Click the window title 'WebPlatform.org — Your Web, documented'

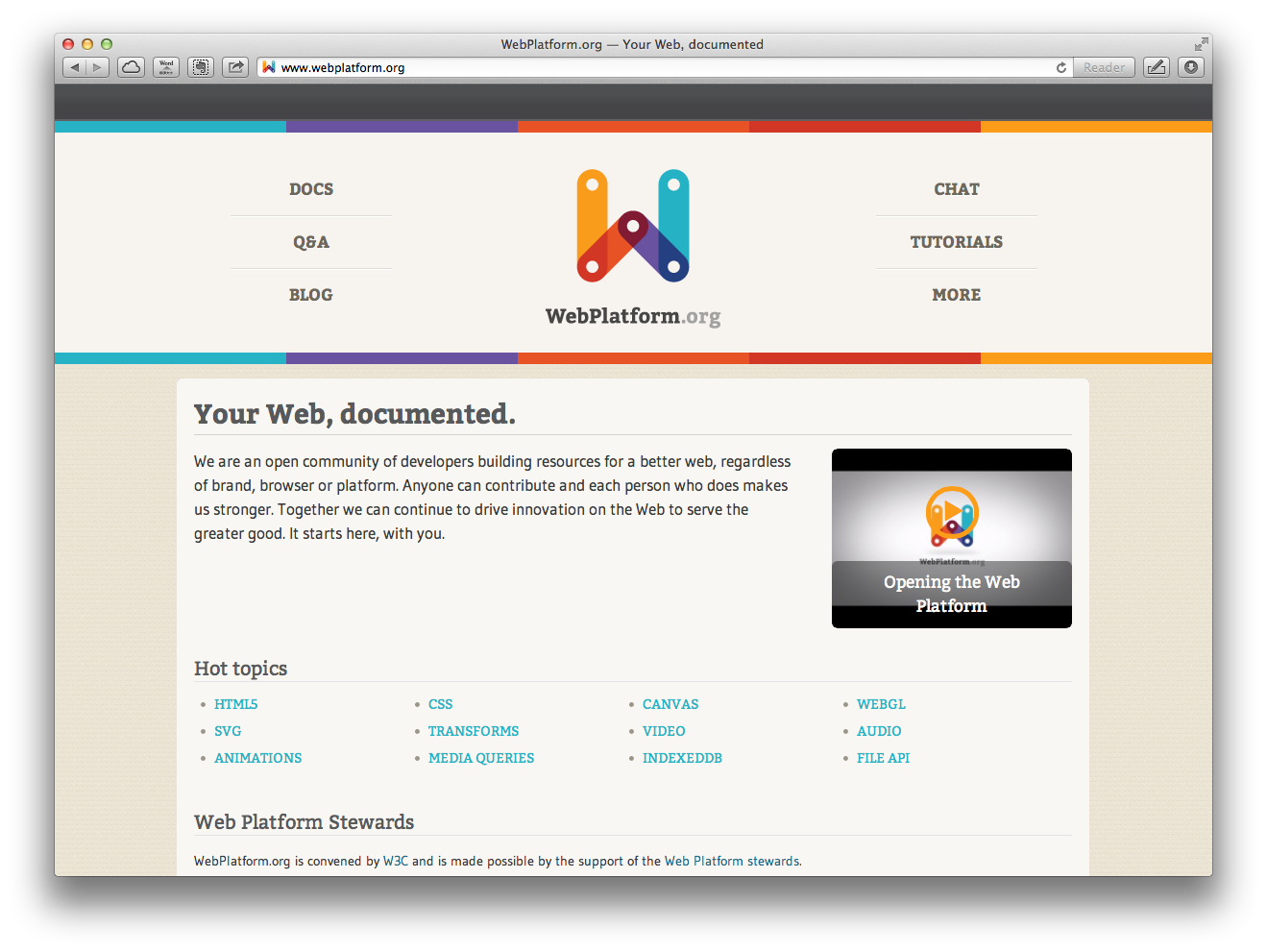pos(632,44)
